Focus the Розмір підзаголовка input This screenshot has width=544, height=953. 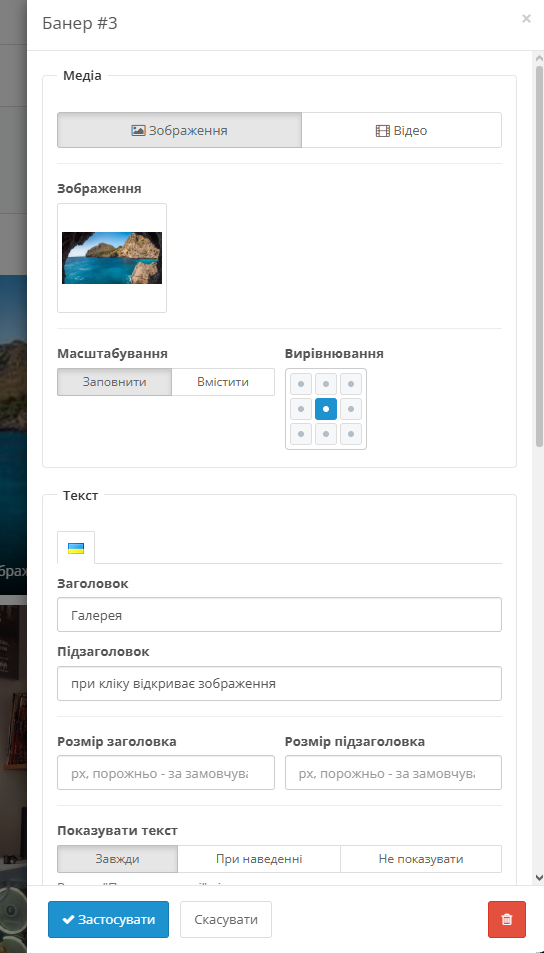pos(393,773)
